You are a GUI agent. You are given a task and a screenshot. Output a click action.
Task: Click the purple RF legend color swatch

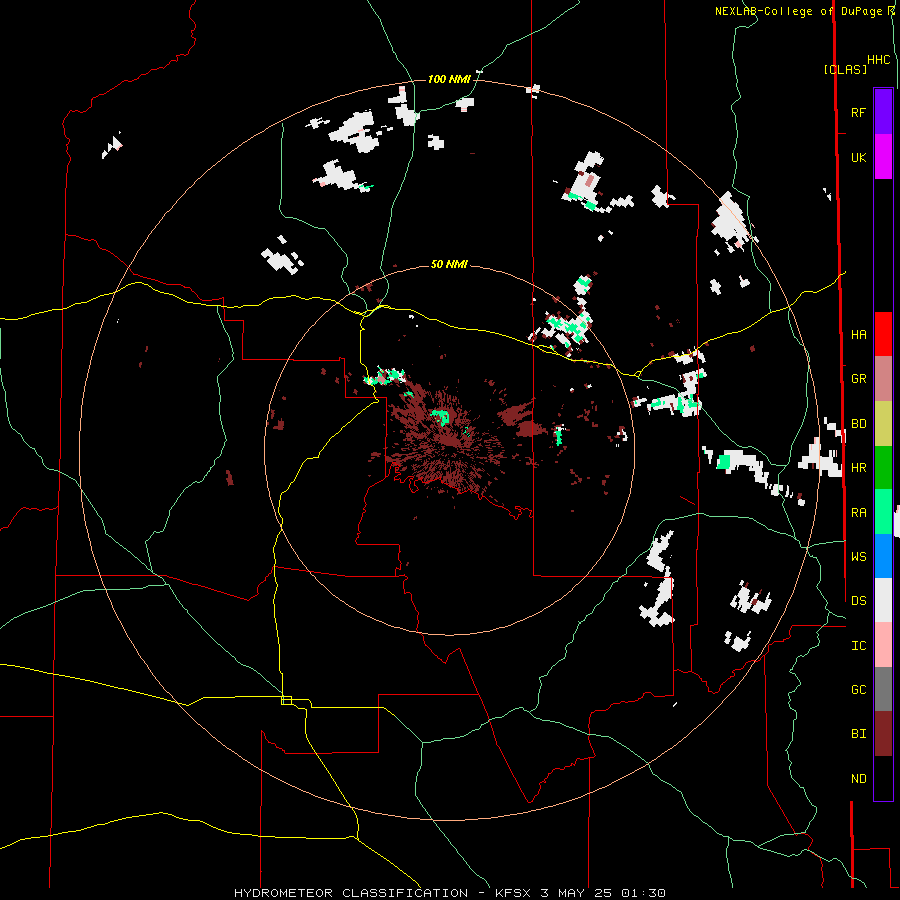[x=883, y=112]
